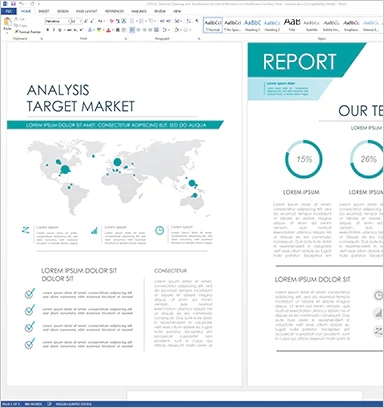Click the ANALYSIS TARGET MARKET heading text
The image size is (384, 408).
(x=81, y=98)
